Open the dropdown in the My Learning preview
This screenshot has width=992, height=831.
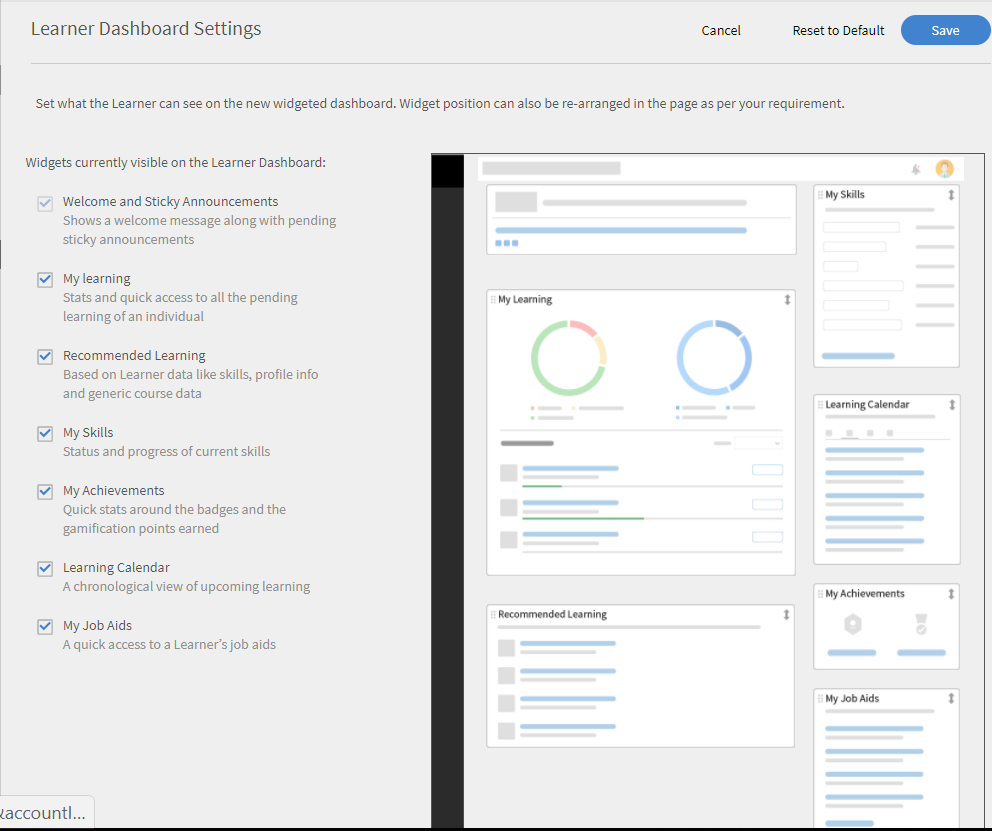[x=759, y=443]
